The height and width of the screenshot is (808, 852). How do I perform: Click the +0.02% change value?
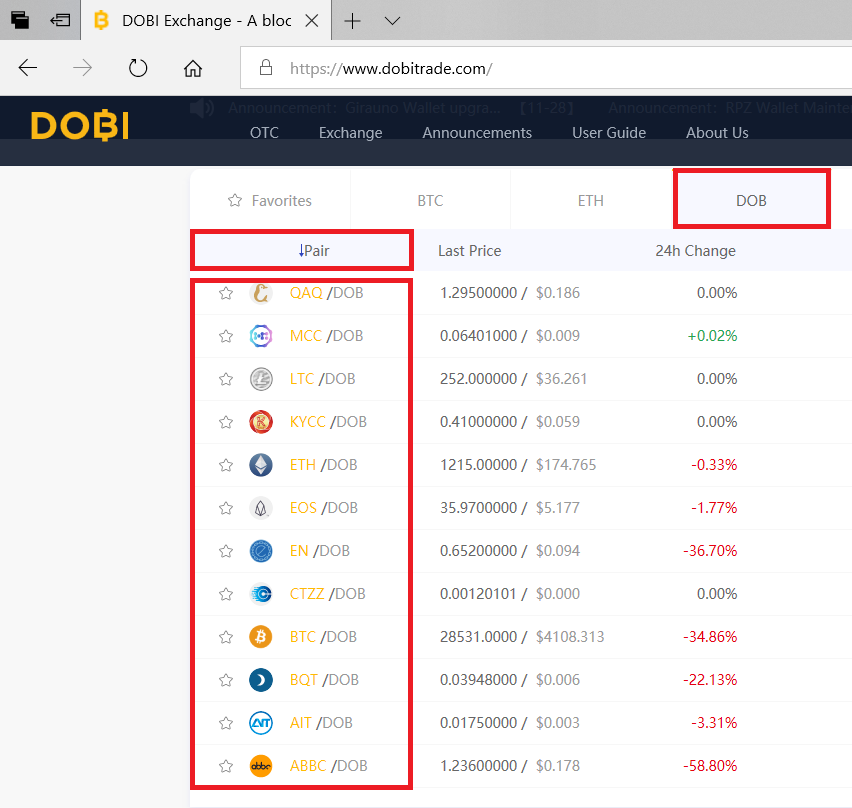712,336
